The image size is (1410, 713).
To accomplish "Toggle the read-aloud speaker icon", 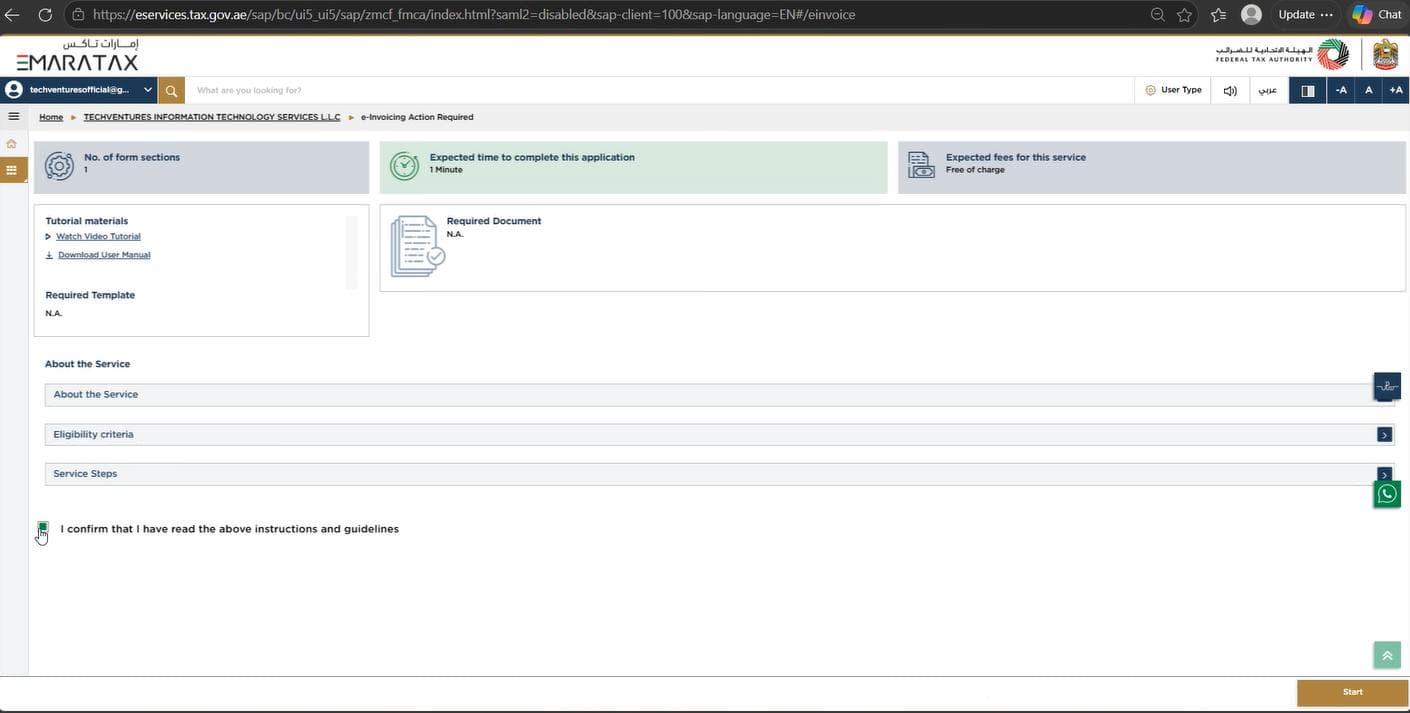I will click(x=1230, y=90).
